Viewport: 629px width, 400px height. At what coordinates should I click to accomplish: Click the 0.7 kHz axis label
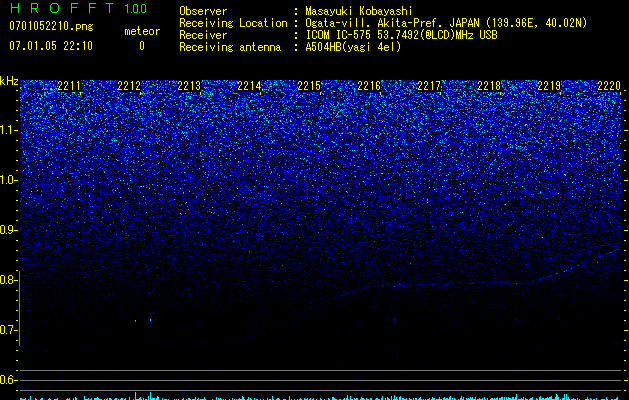pyautogui.click(x=9, y=330)
